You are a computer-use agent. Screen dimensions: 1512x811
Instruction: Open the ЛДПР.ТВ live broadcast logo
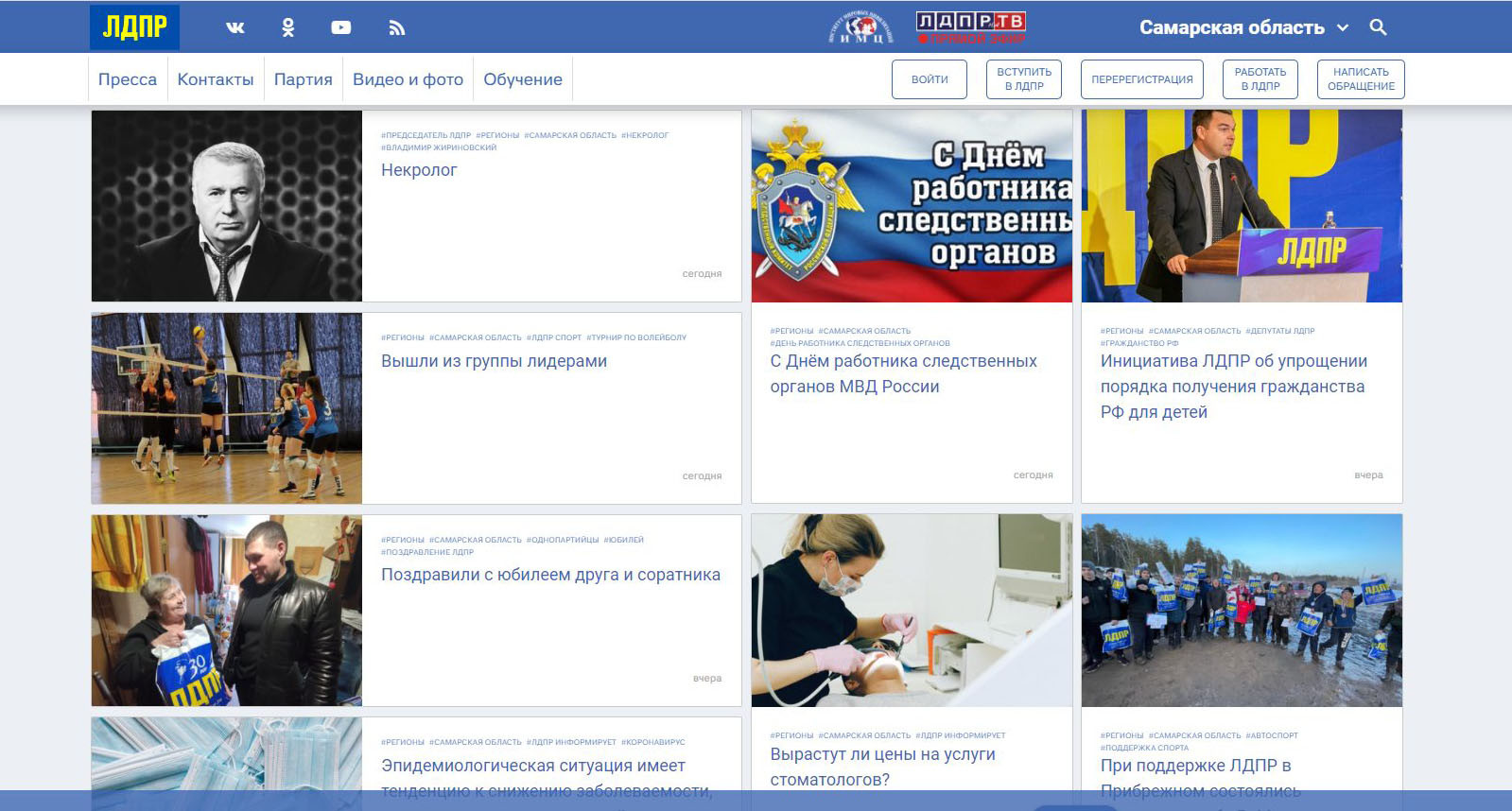coord(971,27)
